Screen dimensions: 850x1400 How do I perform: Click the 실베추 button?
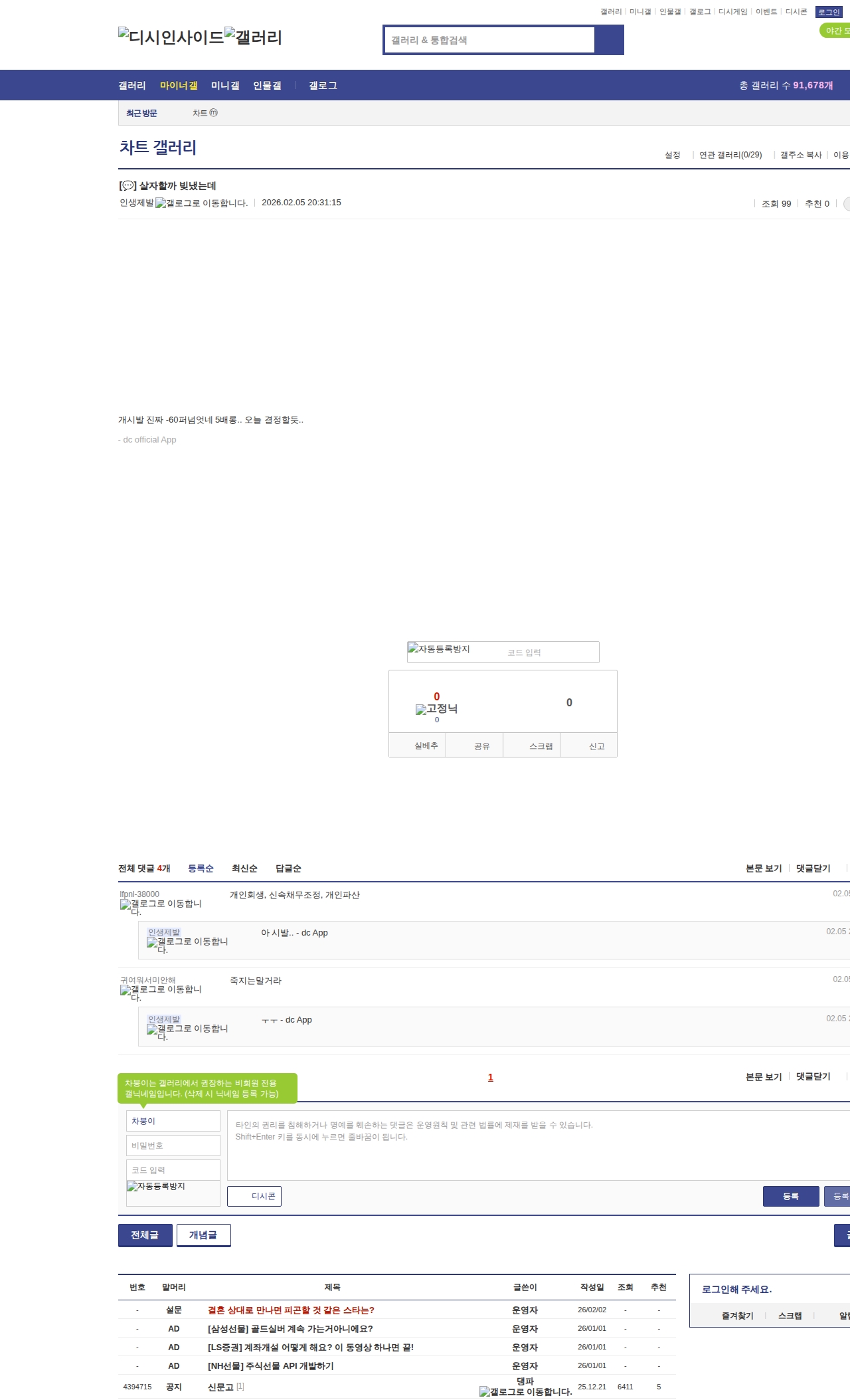[x=417, y=746]
